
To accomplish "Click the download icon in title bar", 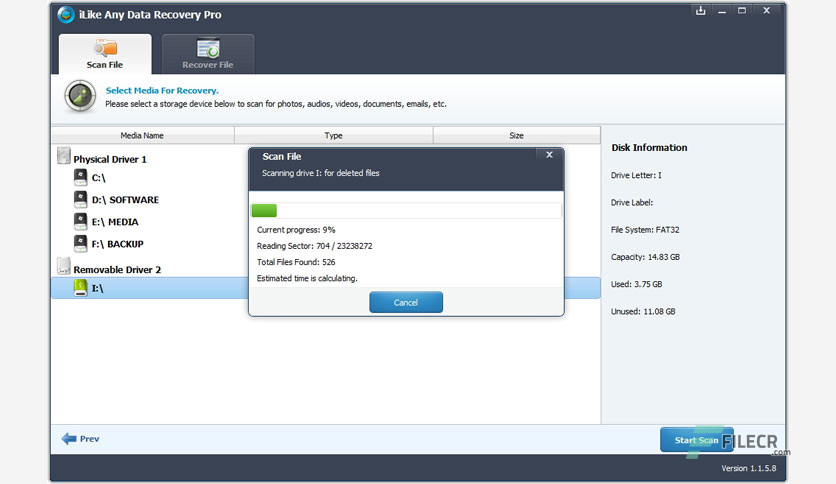I will coord(701,11).
